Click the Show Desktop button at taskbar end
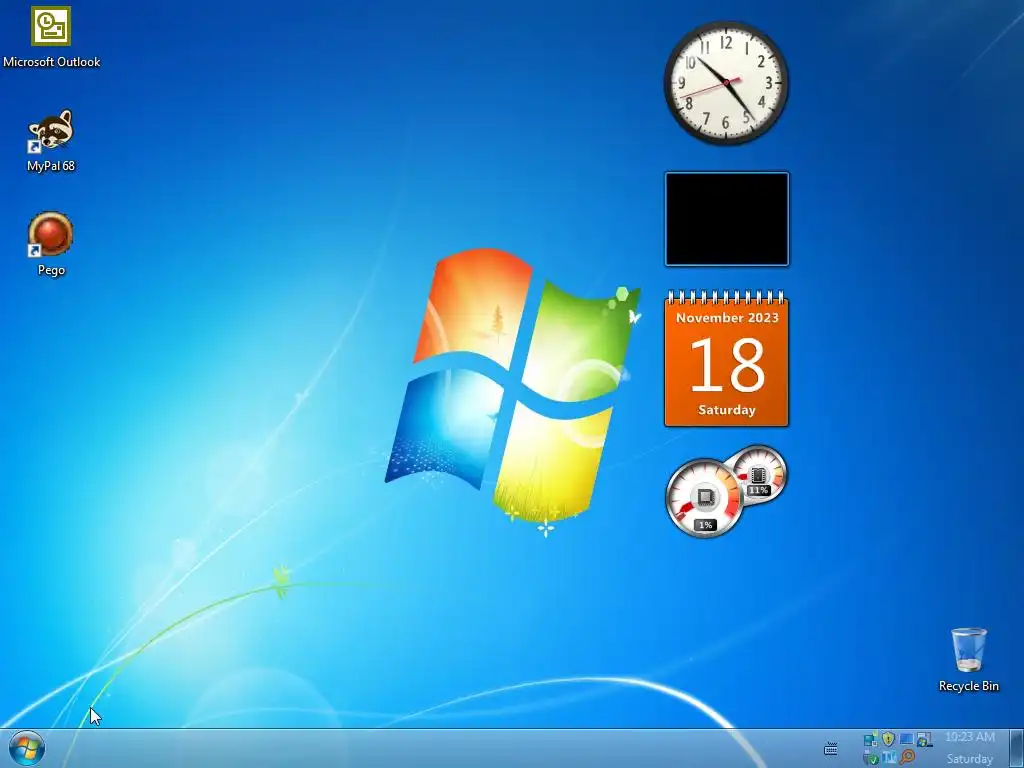Viewport: 1024px width, 768px height. (1016, 748)
